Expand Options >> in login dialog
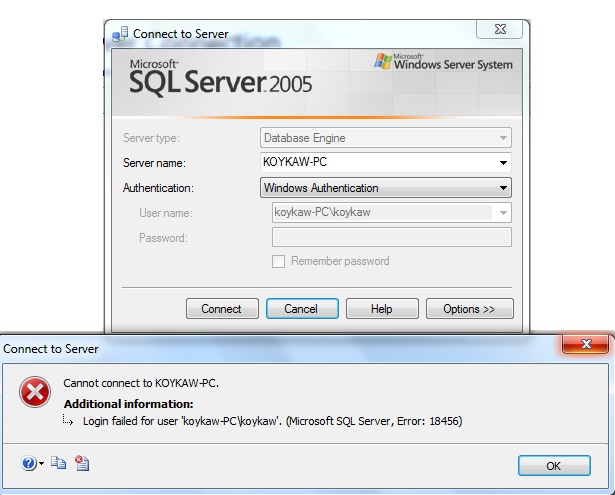This screenshot has width=615, height=495. pos(469,309)
